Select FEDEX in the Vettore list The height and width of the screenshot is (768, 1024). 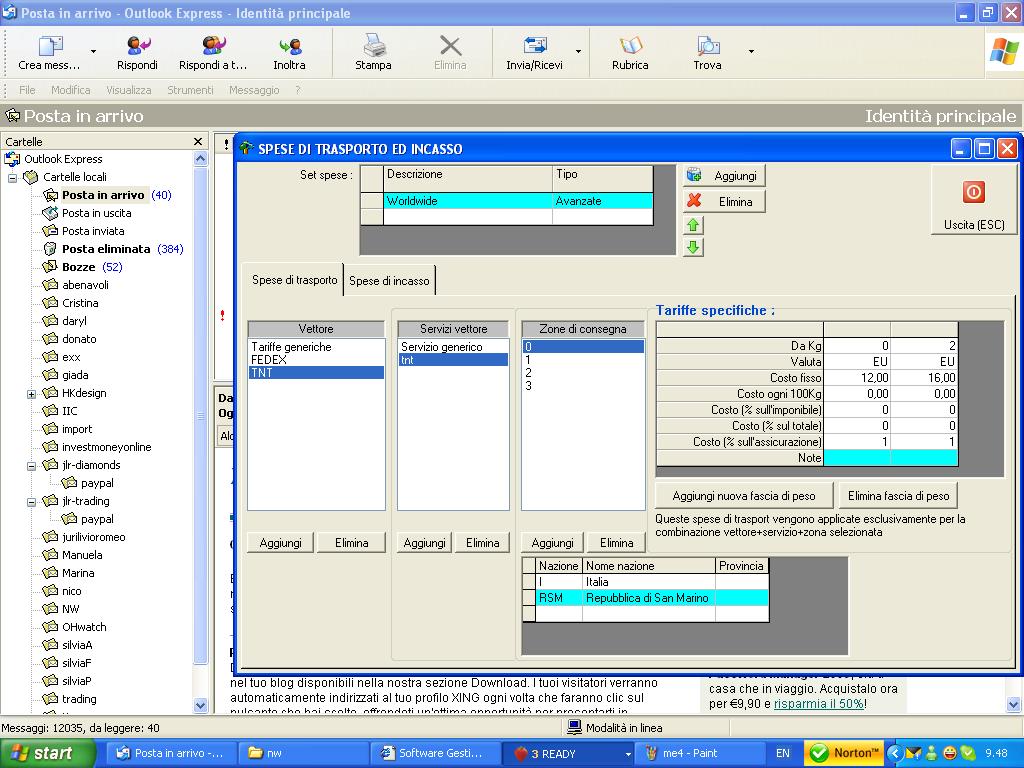click(x=269, y=359)
